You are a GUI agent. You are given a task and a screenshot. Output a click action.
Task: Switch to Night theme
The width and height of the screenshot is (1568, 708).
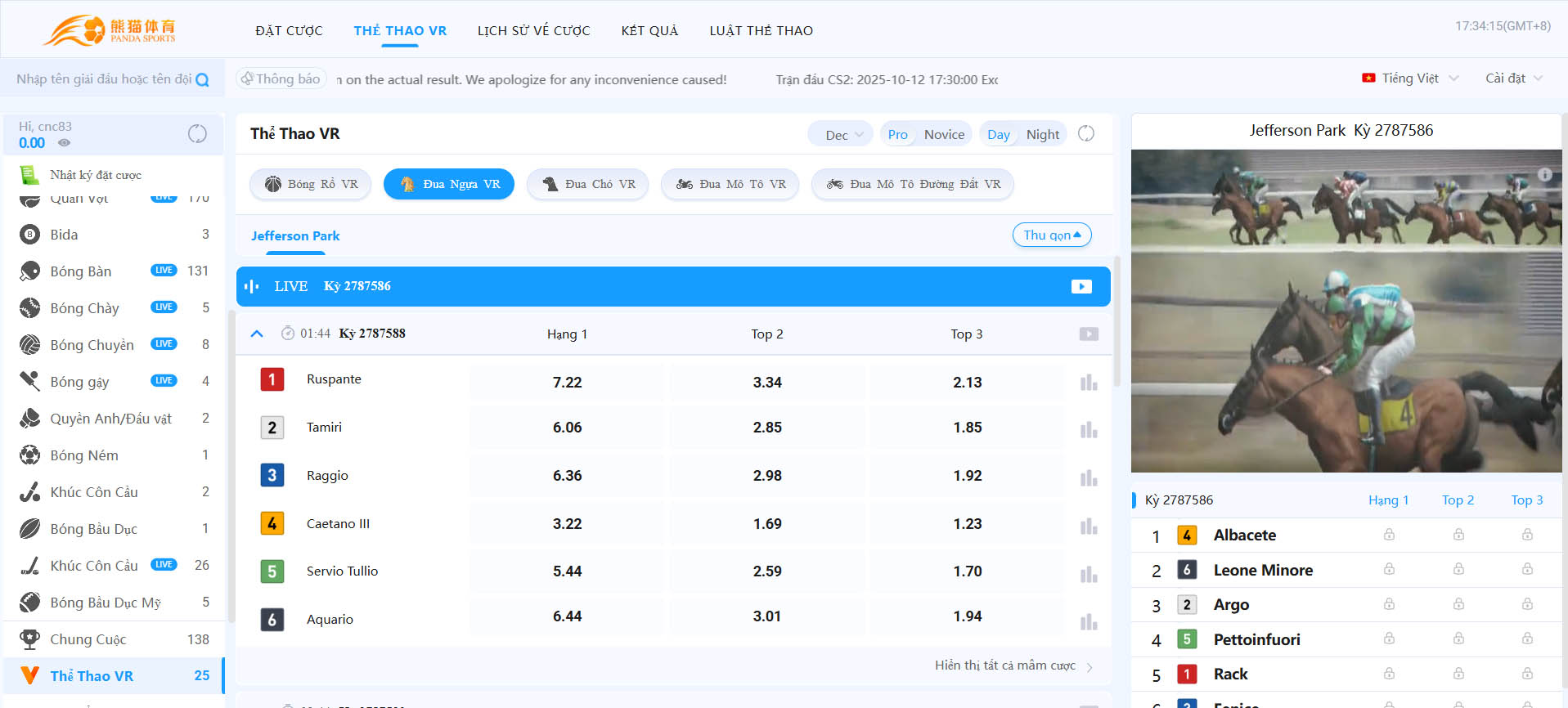pyautogui.click(x=1042, y=135)
